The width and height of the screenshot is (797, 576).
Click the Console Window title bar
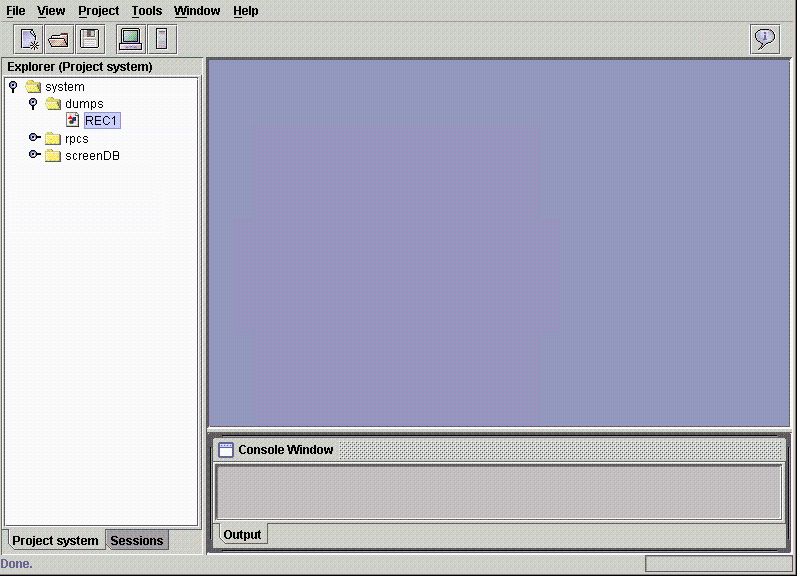pyautogui.click(x=499, y=450)
